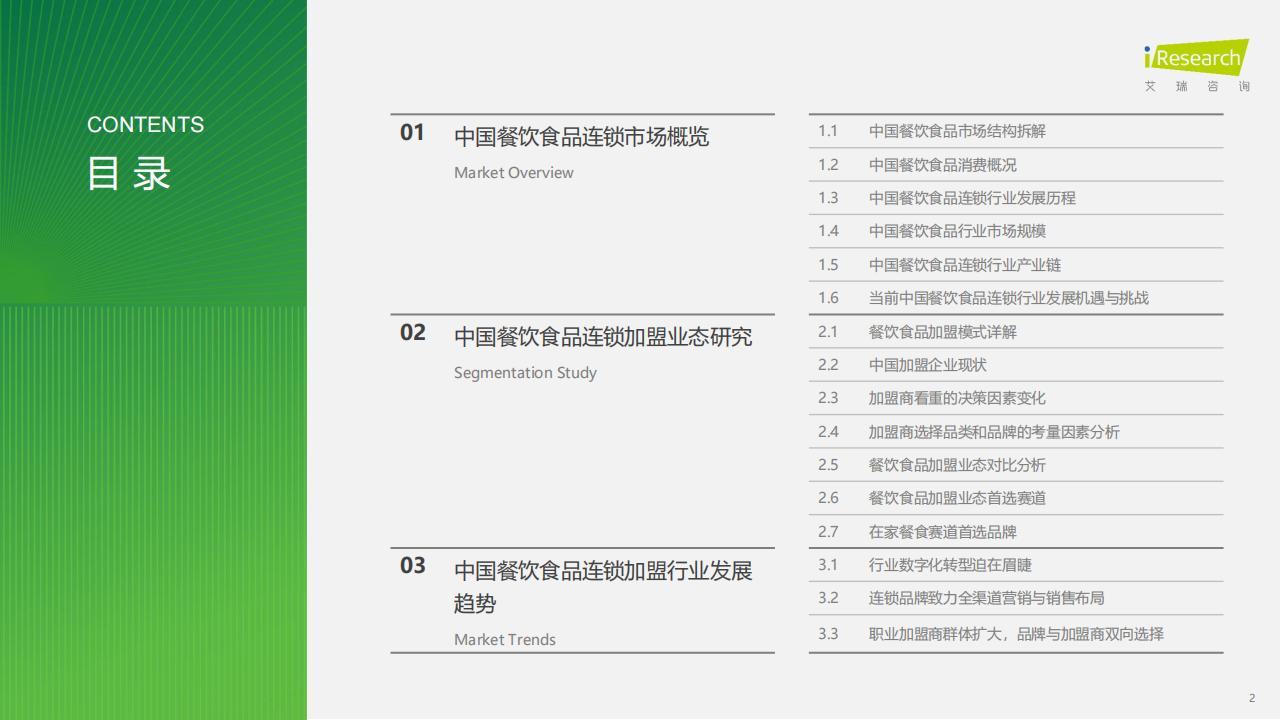Click 1.6 当前中国餐饮食品连锁行业发展机遇与挑战
The image size is (1280, 720).
click(x=1008, y=298)
